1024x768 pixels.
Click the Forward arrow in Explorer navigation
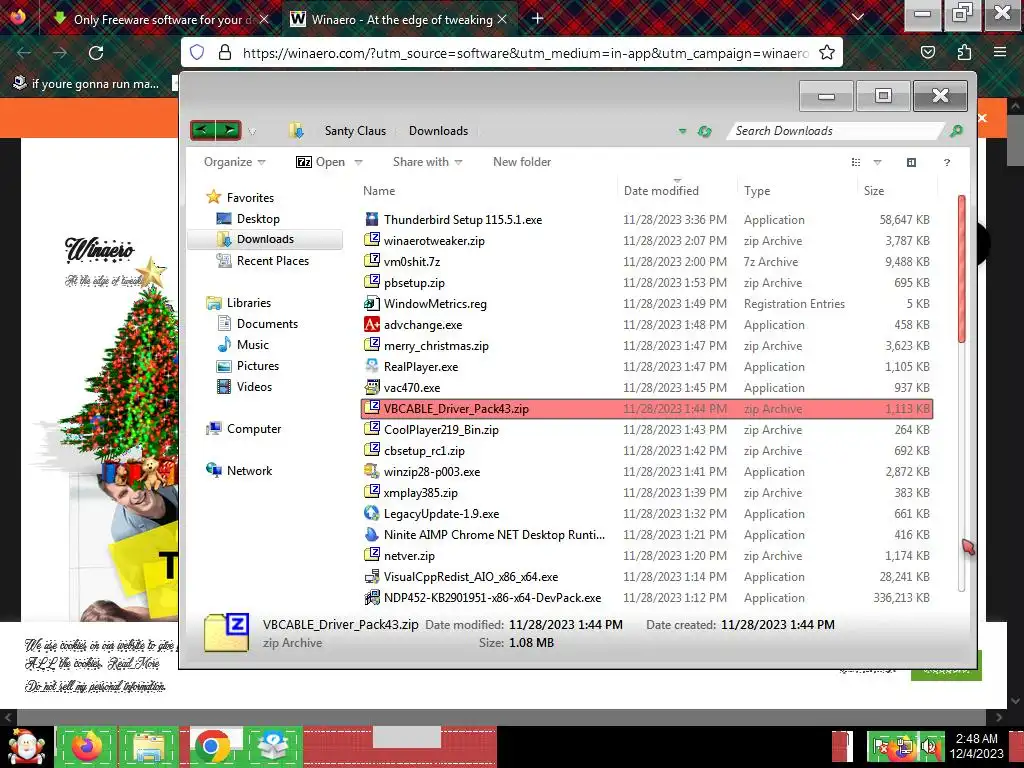[229, 131]
